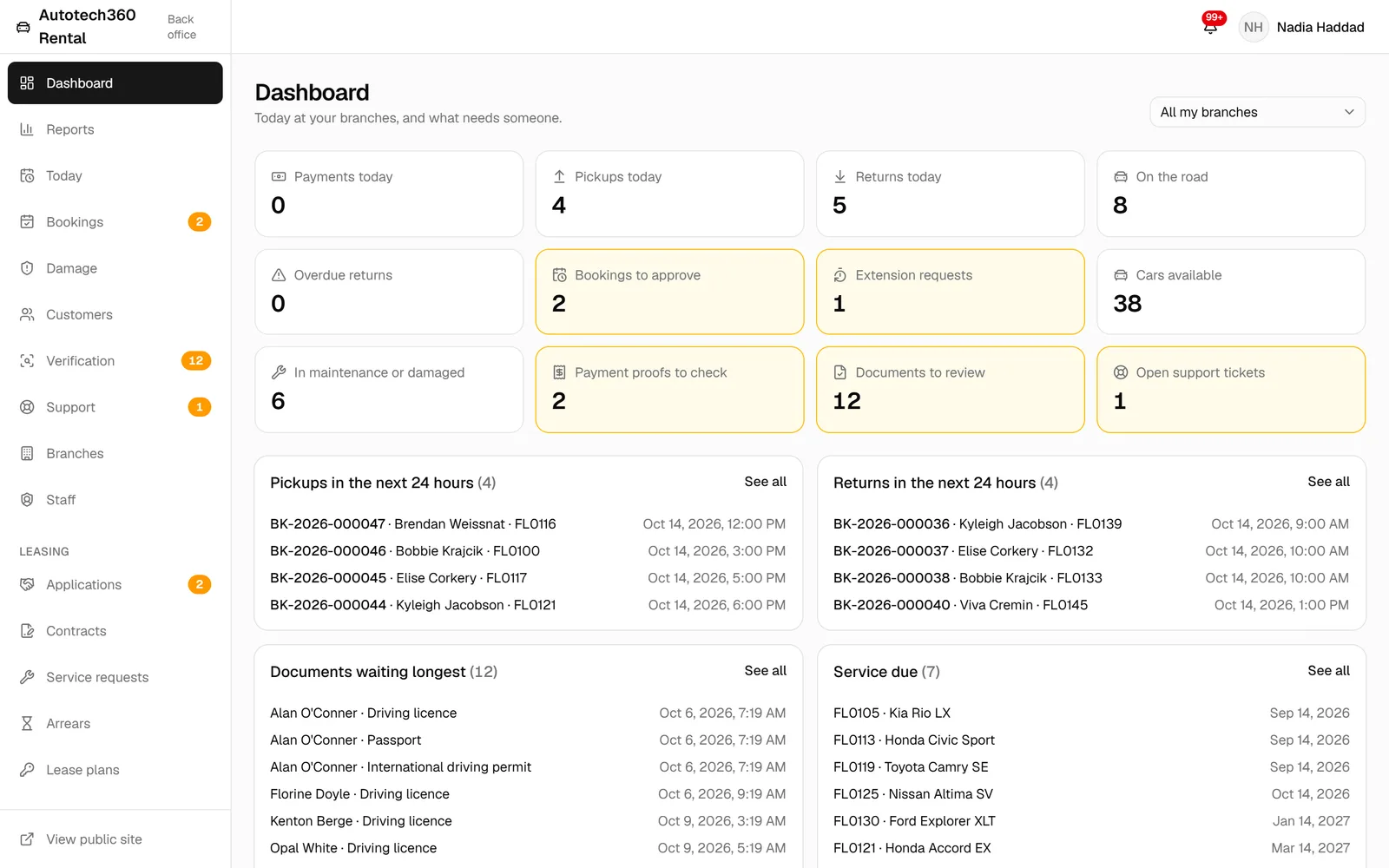Select return BK-2026-000040 Viva Cremin
Screen dimensions: 1389x868
1091,605
